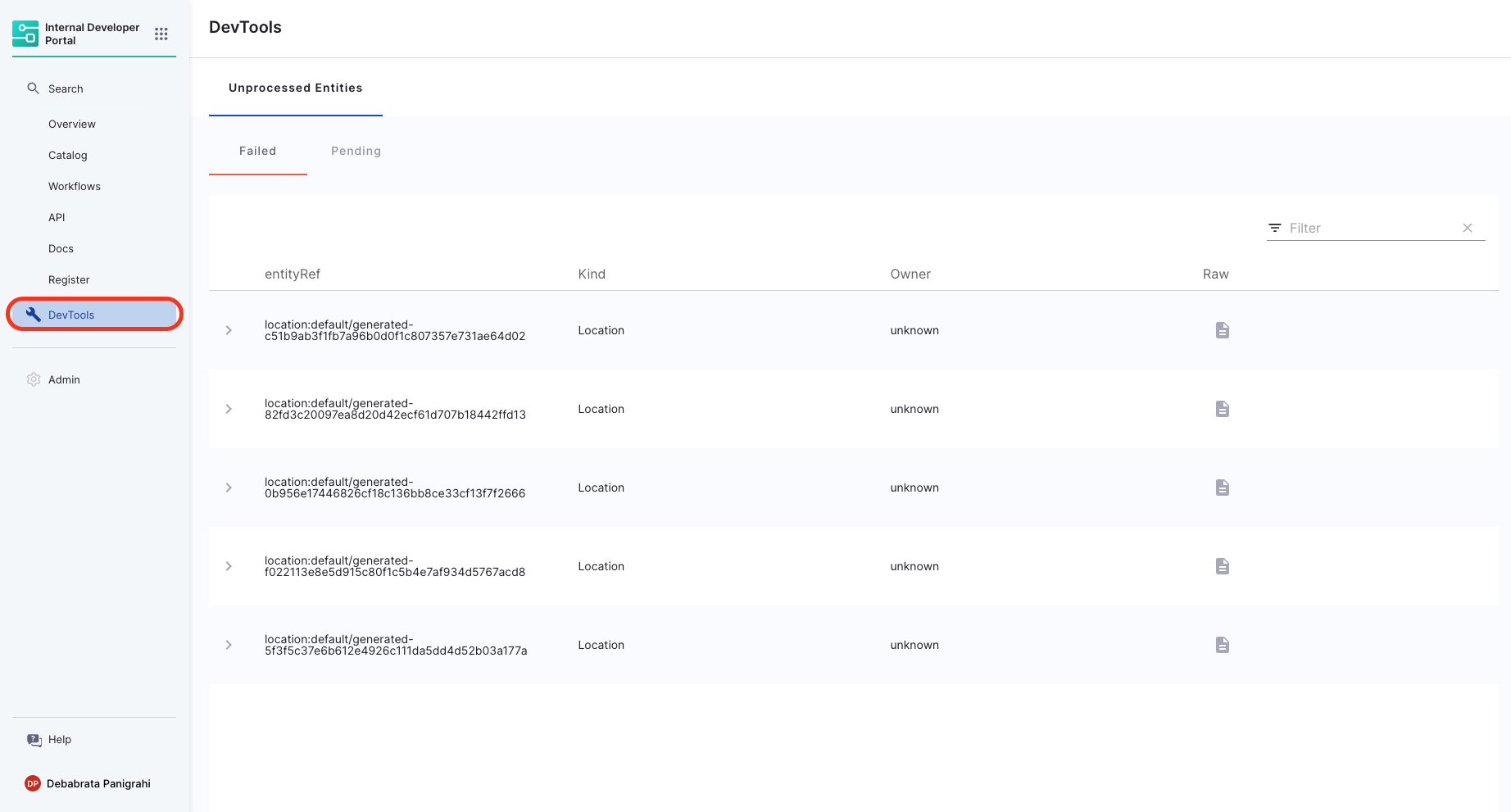
Task: Open Workflows from the sidebar
Action: [x=74, y=186]
